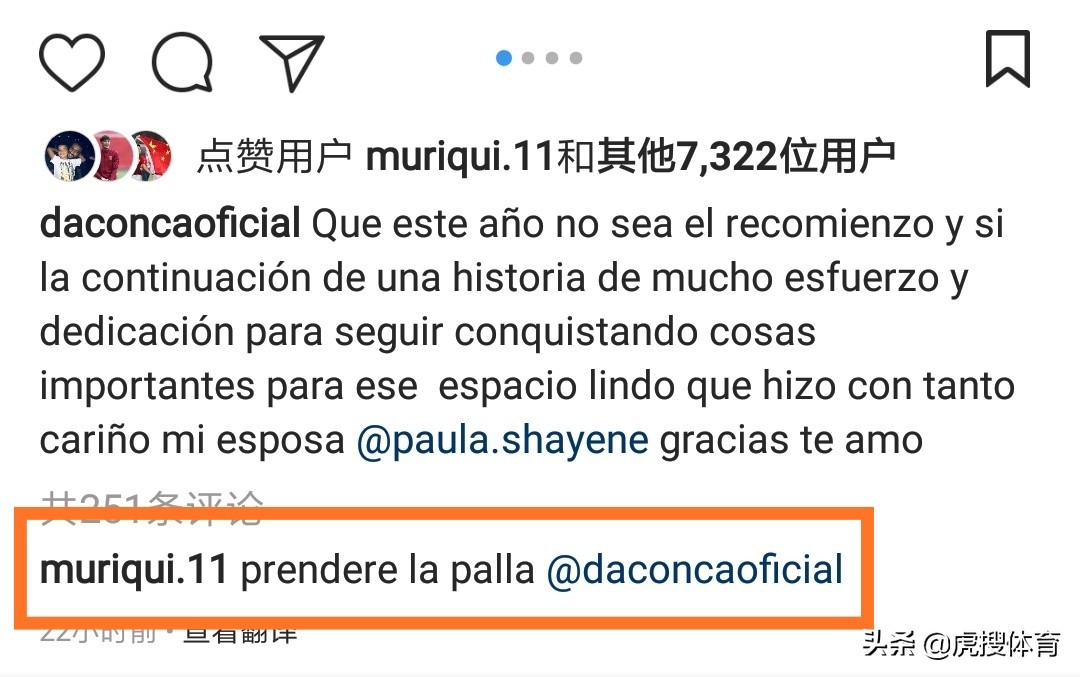The image size is (1080, 677).
Task: Open @paula.shayene mention link
Action: tap(503, 441)
